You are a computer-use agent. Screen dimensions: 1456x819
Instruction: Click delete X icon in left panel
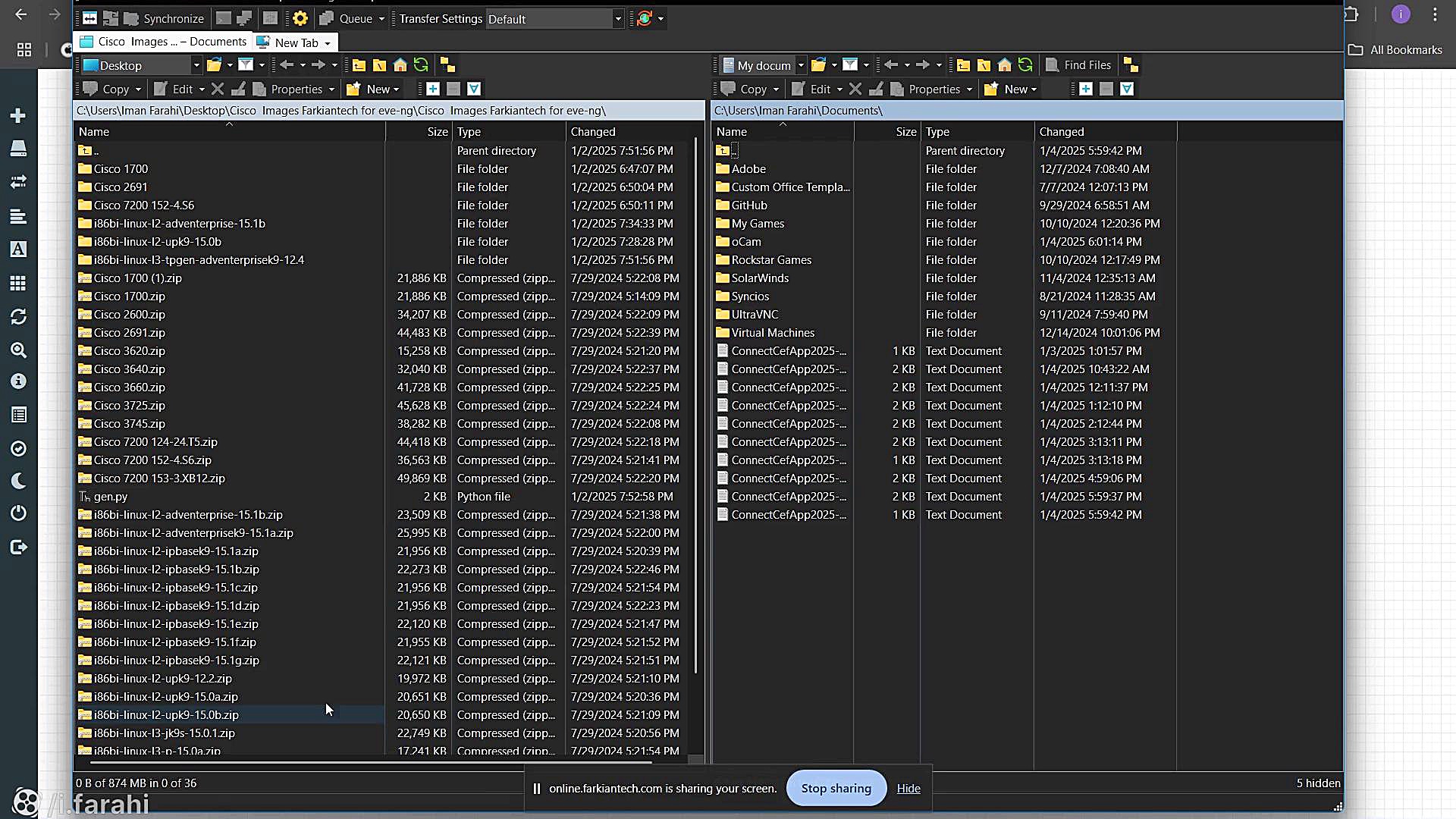pyautogui.click(x=218, y=89)
